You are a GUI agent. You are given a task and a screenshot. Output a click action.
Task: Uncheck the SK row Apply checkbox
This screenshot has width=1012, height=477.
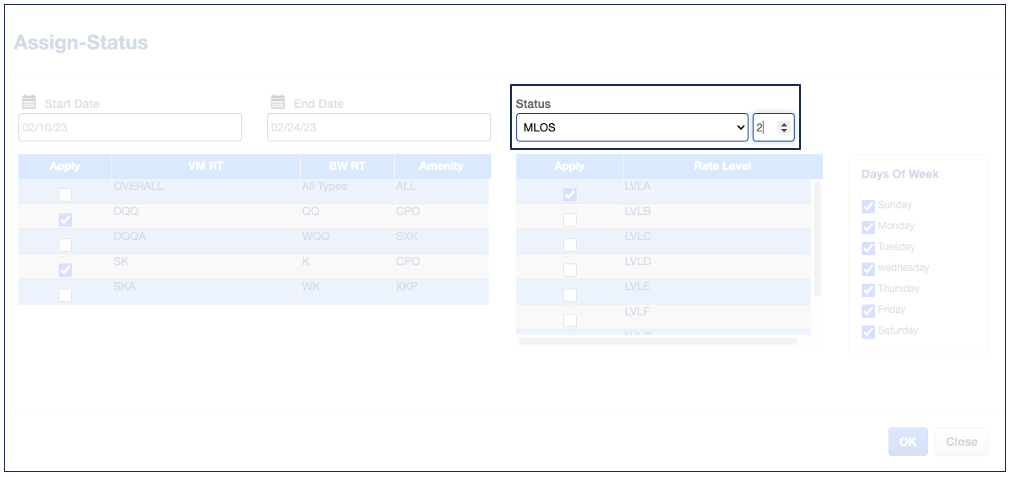tap(65, 270)
